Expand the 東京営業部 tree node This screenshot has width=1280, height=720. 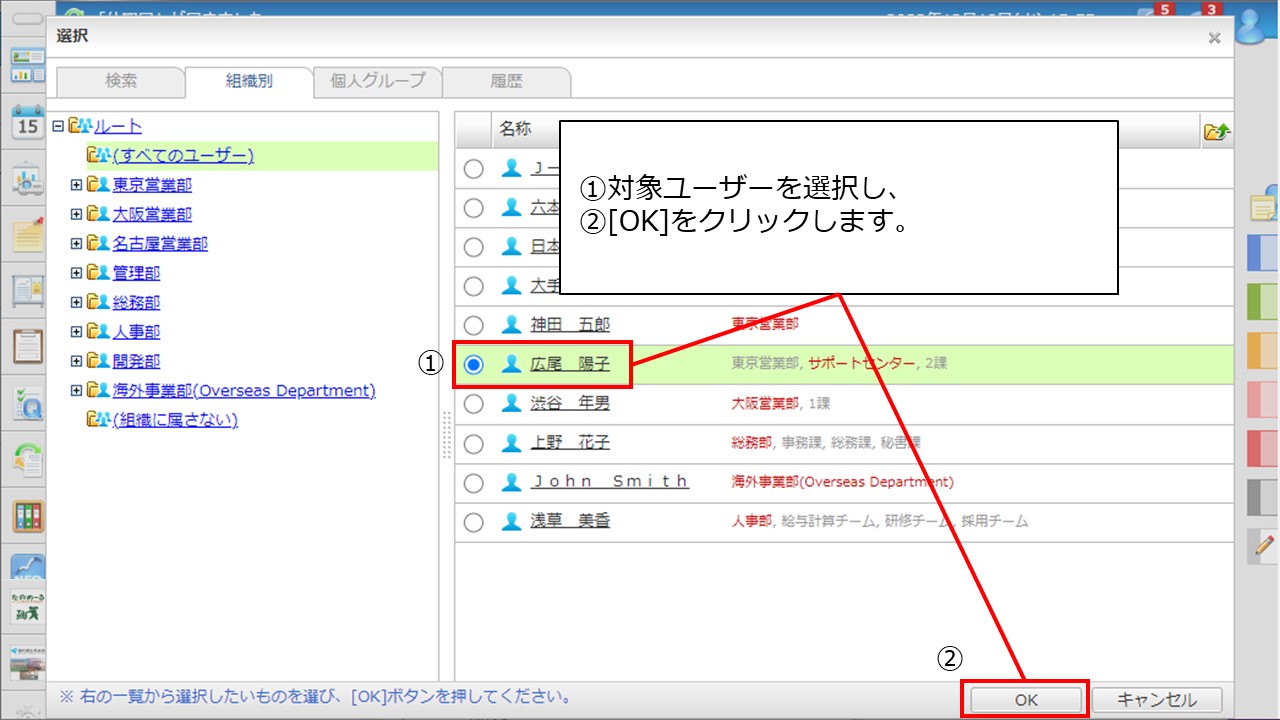pyautogui.click(x=76, y=185)
